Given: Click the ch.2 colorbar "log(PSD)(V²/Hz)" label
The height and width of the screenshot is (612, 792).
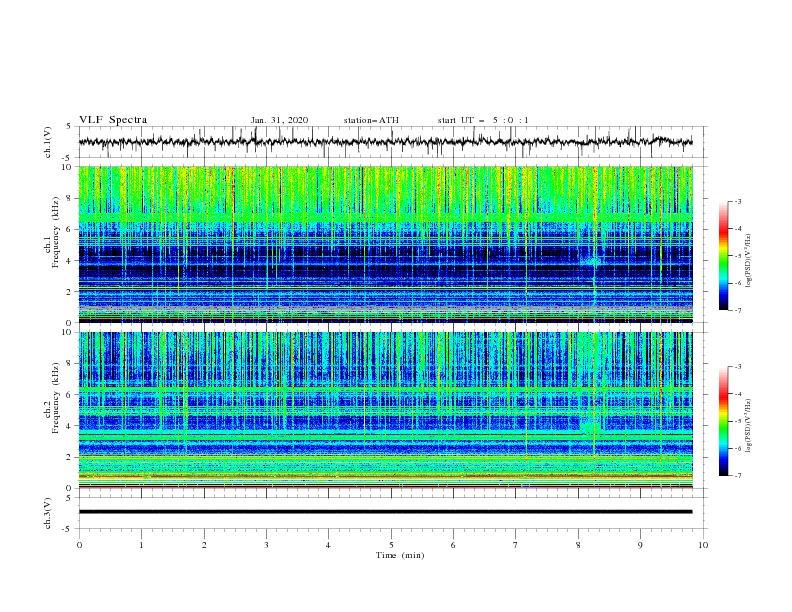Looking at the screenshot, I should click(749, 426).
